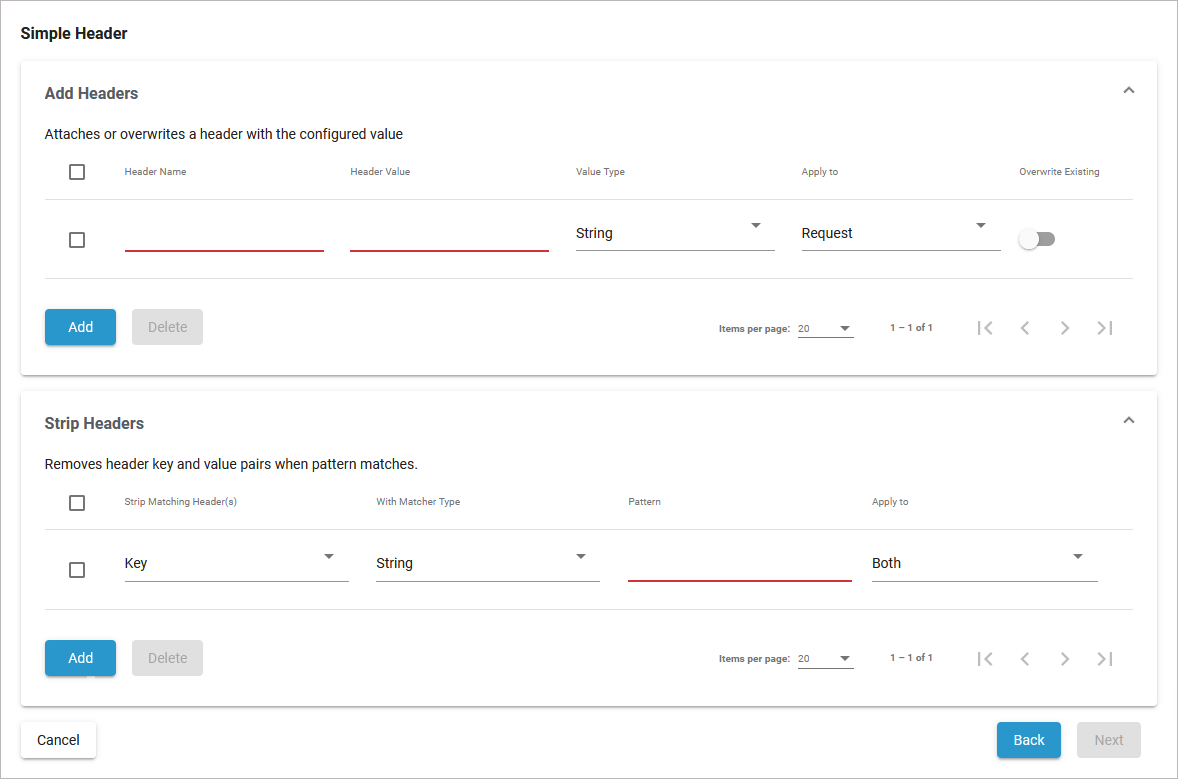Collapse the Strip Headers section
1178x779 pixels.
[1128, 419]
